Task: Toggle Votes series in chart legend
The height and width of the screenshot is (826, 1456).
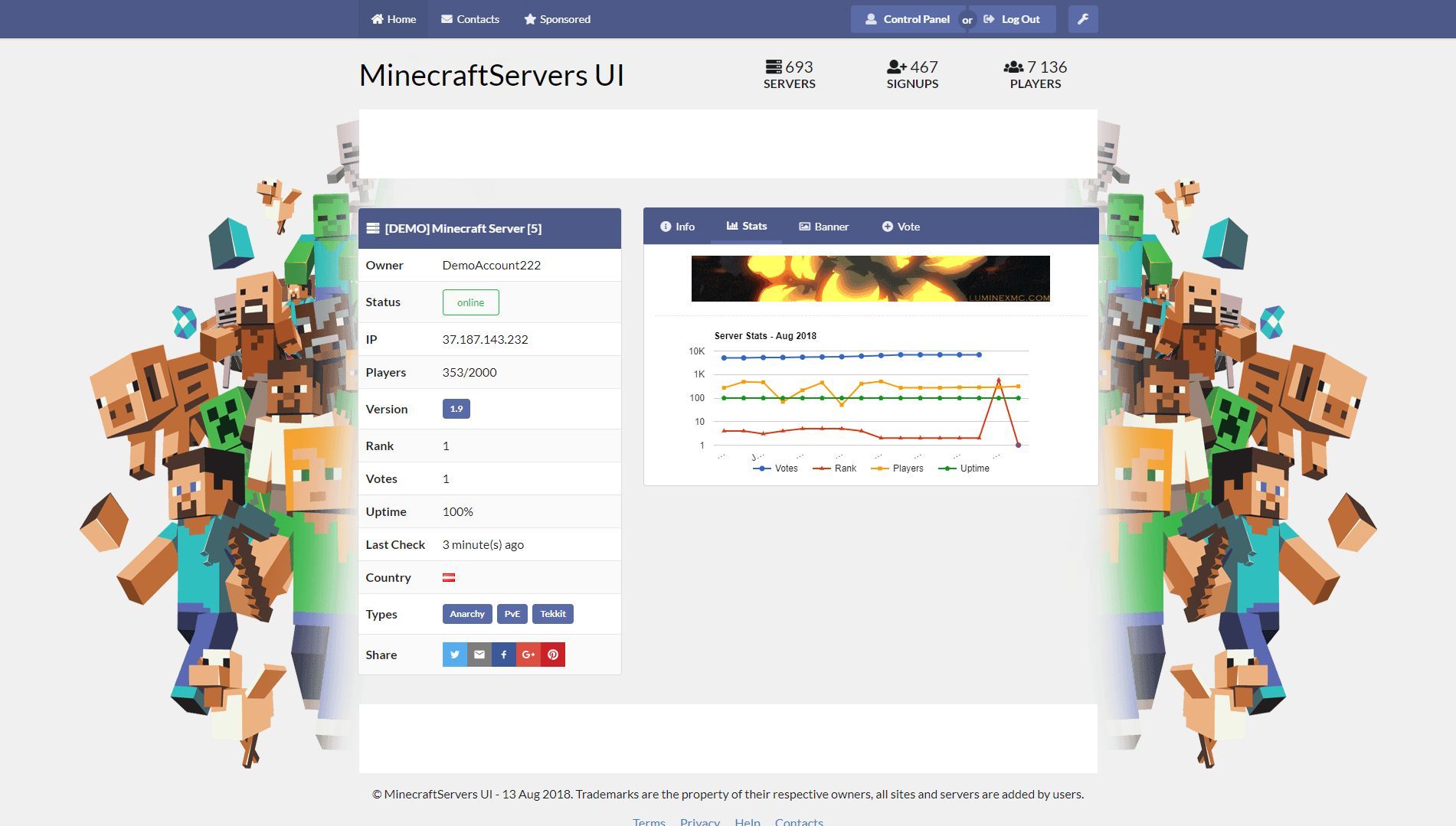Action: [776, 469]
